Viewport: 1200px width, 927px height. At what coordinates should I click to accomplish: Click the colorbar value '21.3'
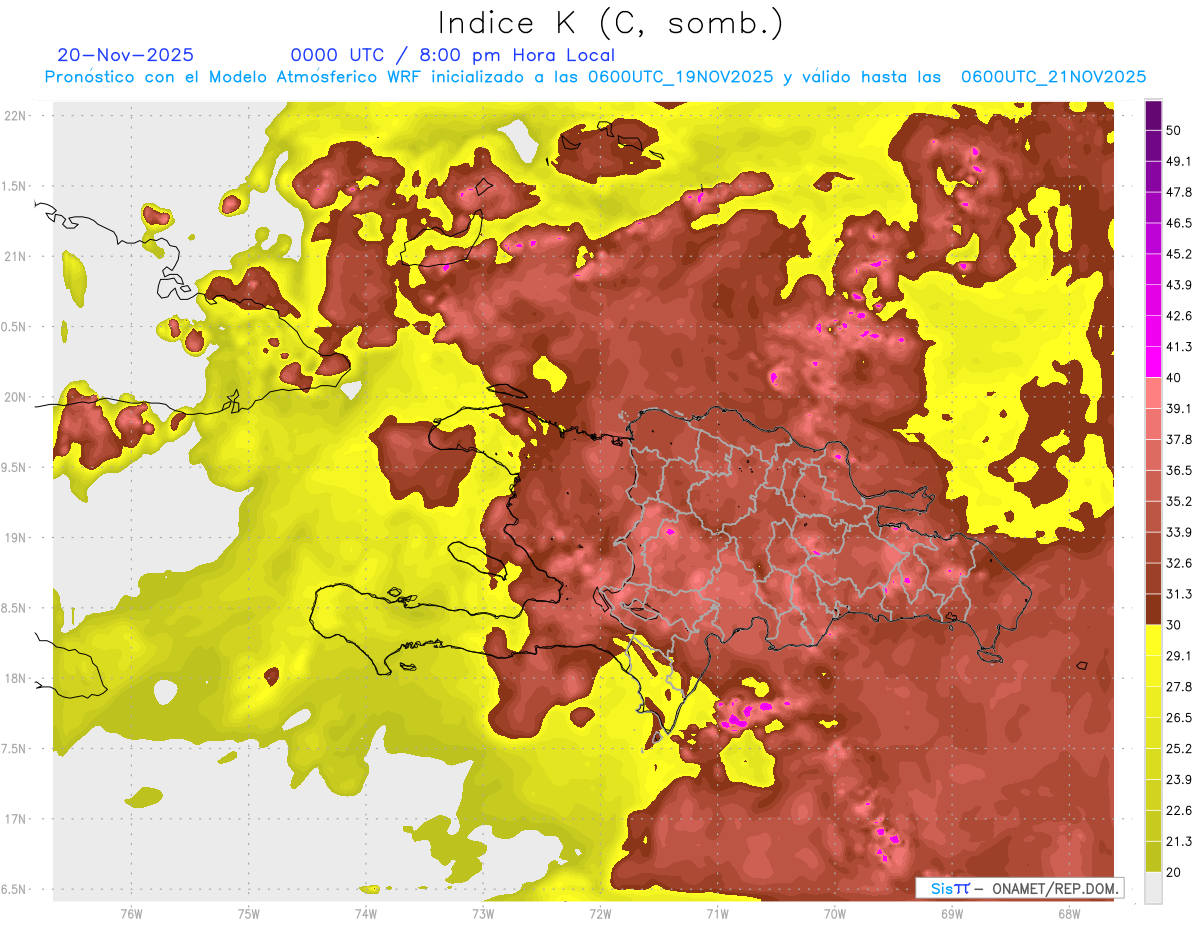point(1178,841)
